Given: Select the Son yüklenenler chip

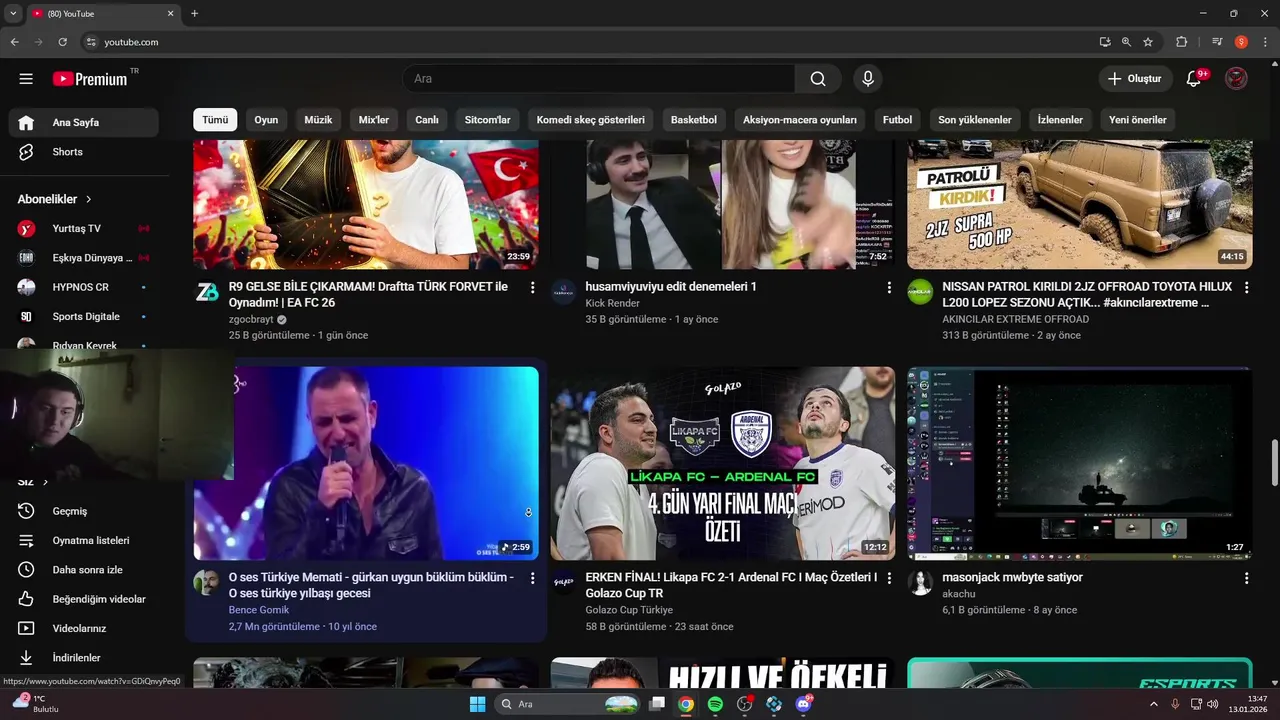Looking at the screenshot, I should point(975,120).
